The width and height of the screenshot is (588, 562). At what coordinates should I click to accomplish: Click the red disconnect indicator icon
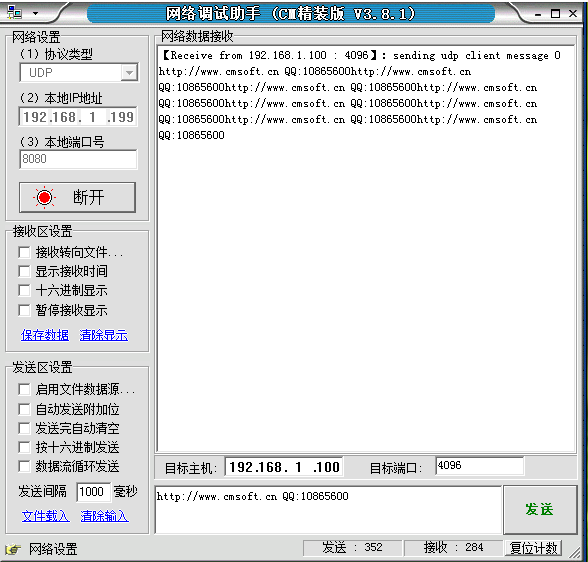point(45,197)
